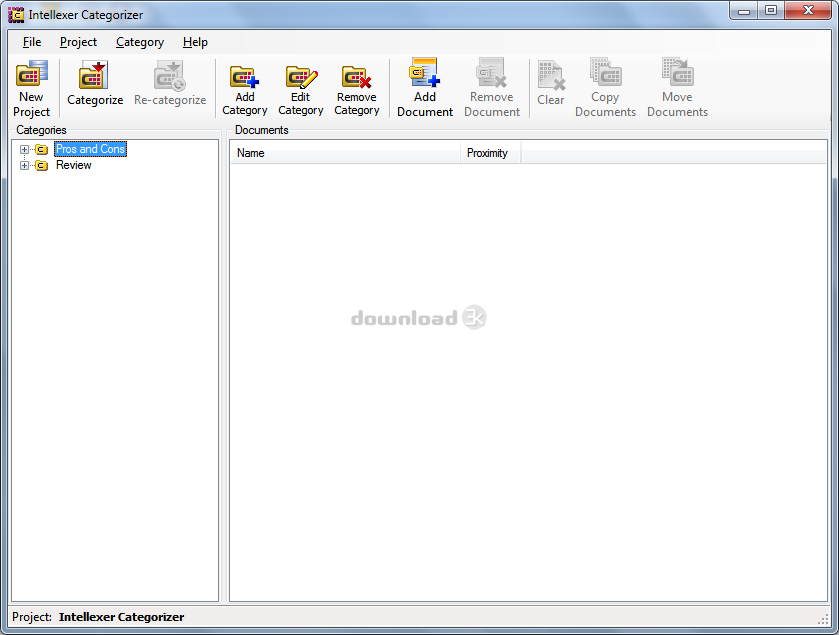Select the Review category

click(74, 165)
